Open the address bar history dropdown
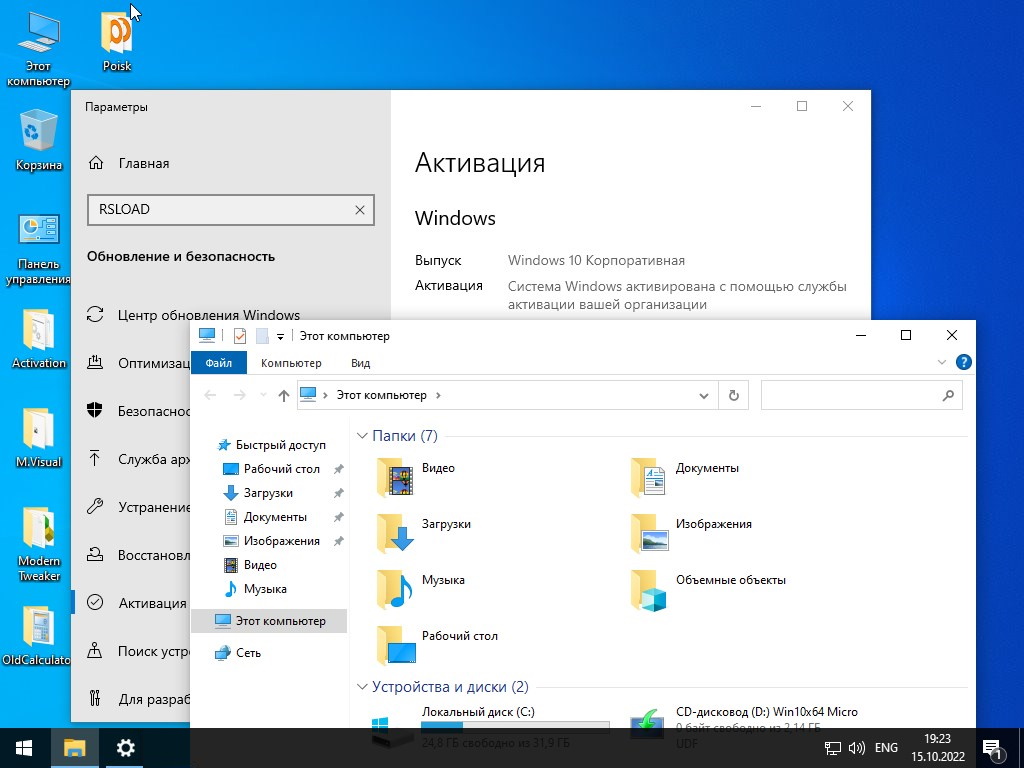Screen dimensions: 1024x768 [x=703, y=396]
